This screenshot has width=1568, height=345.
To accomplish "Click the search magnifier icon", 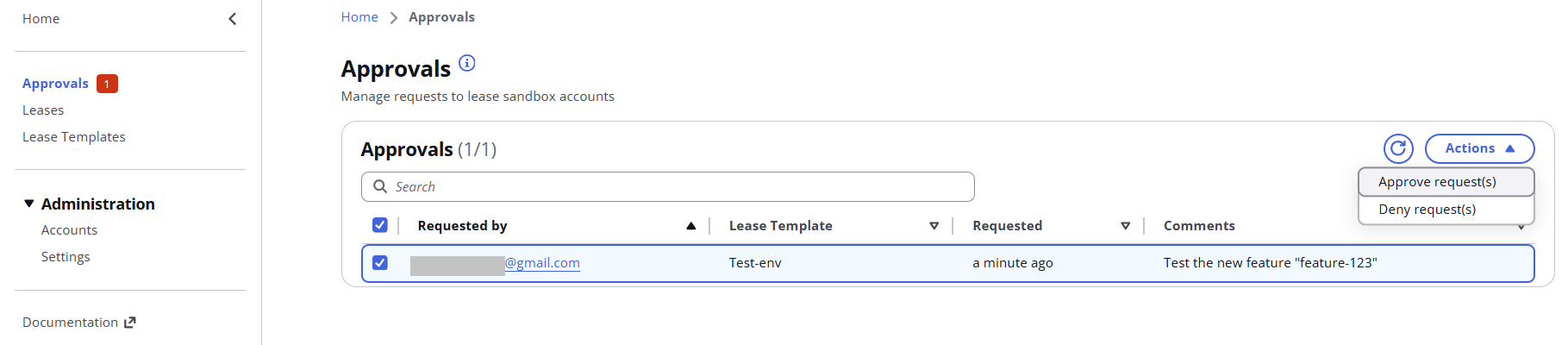I will pyautogui.click(x=380, y=186).
